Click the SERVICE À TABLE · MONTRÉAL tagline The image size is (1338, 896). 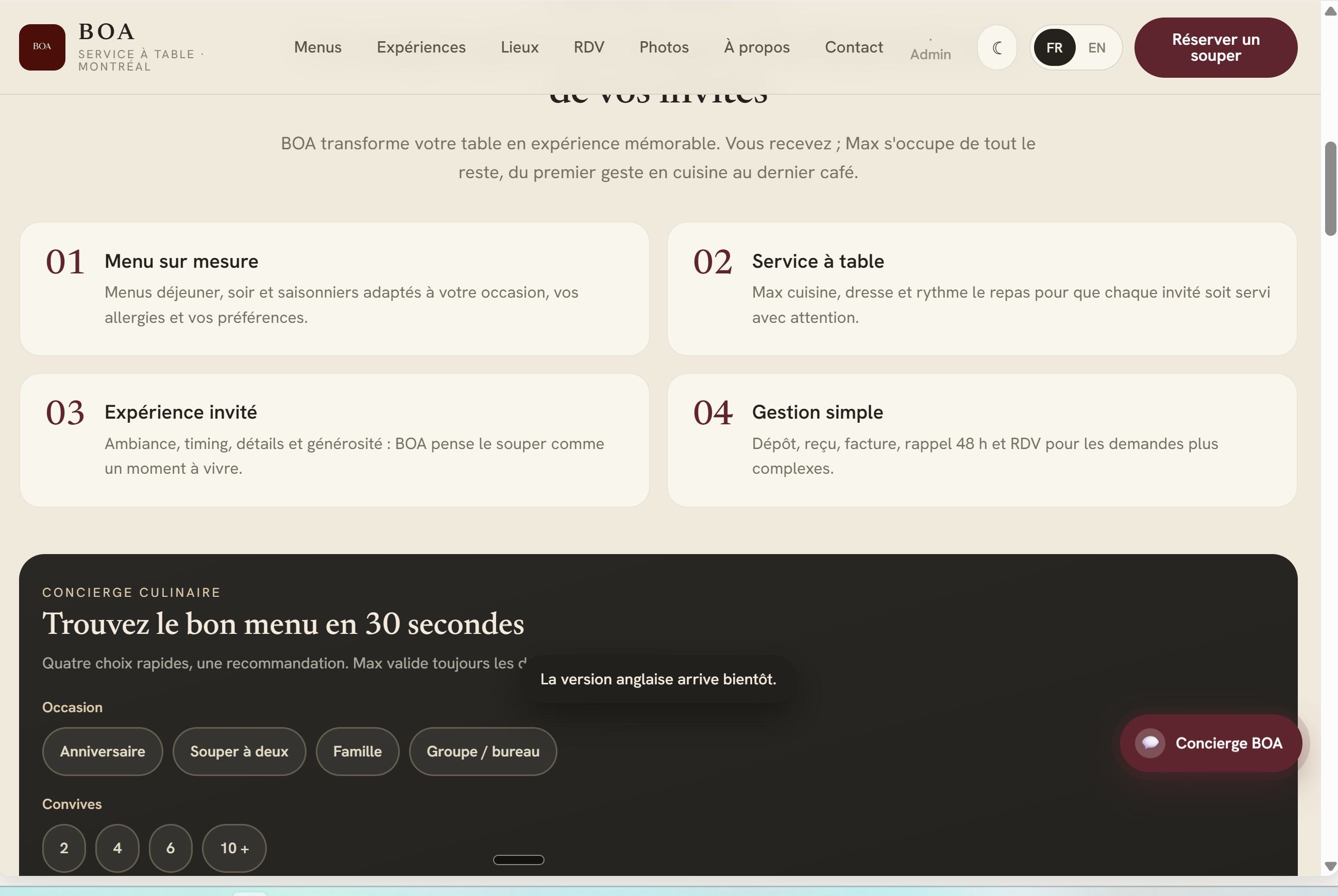click(141, 60)
